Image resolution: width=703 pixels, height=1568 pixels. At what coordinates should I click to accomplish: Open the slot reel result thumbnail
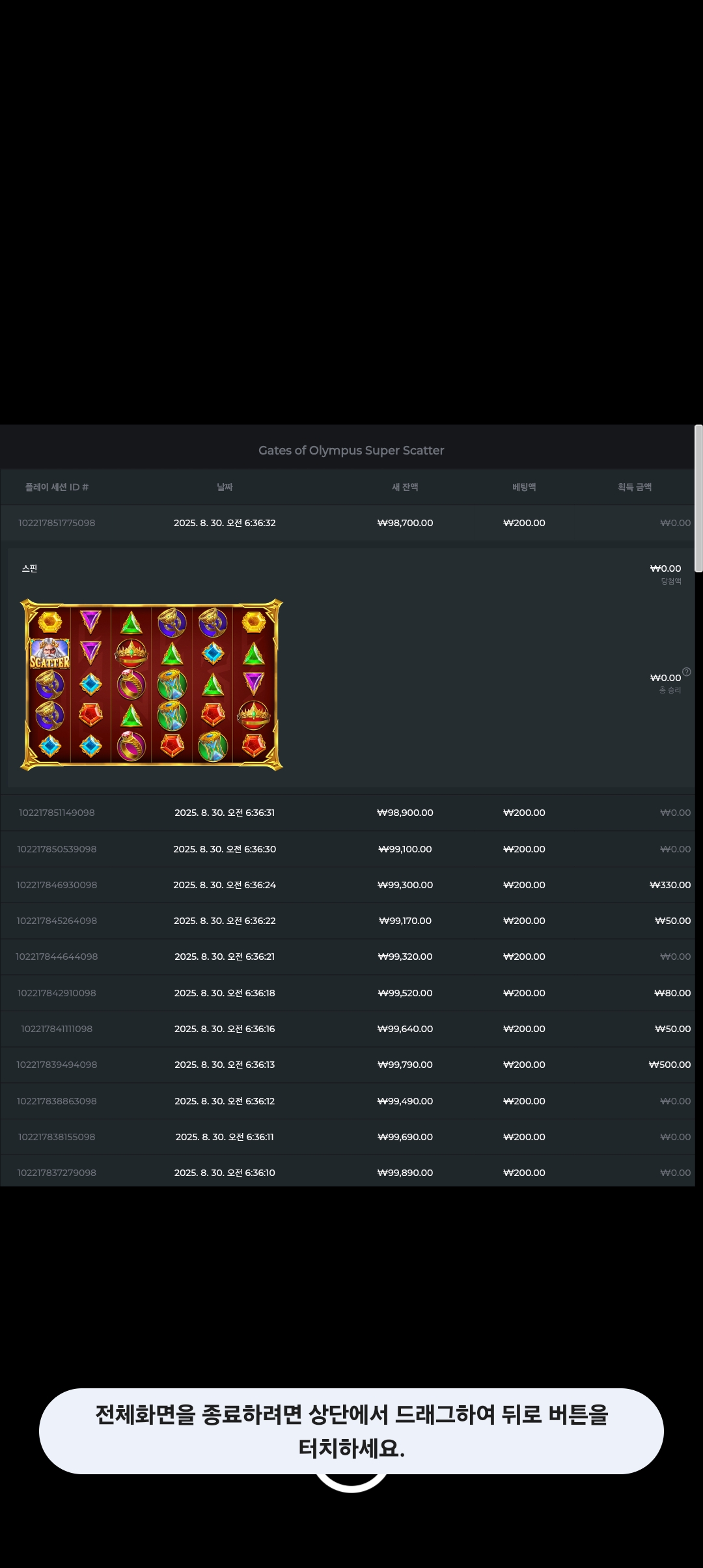[x=152, y=685]
